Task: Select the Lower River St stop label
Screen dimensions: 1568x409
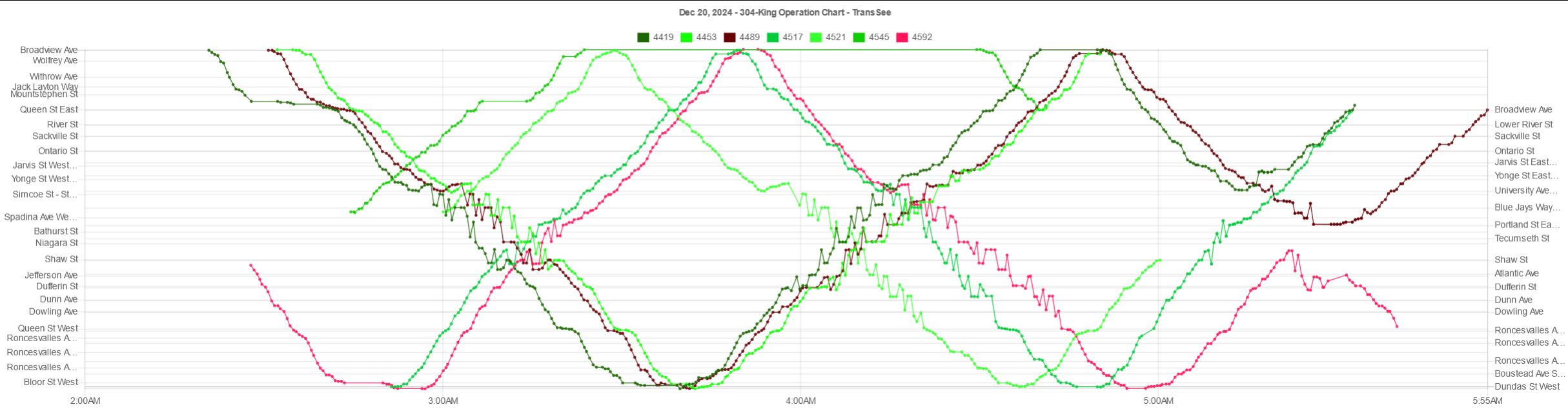Action: [x=1523, y=124]
